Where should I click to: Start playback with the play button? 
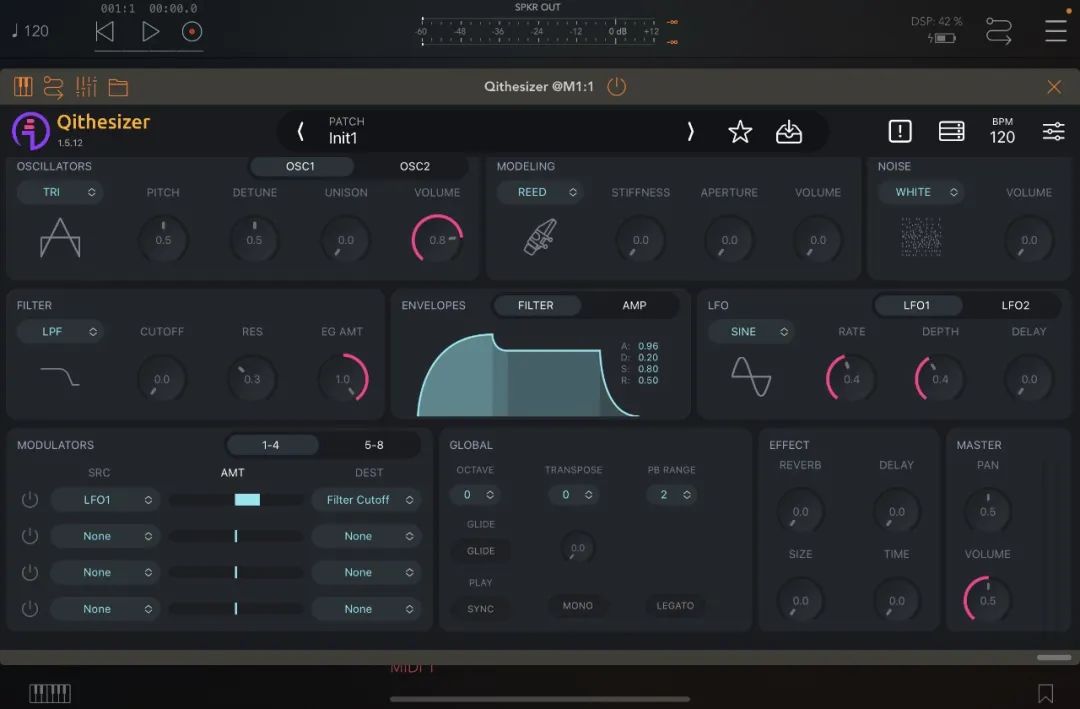tap(150, 32)
